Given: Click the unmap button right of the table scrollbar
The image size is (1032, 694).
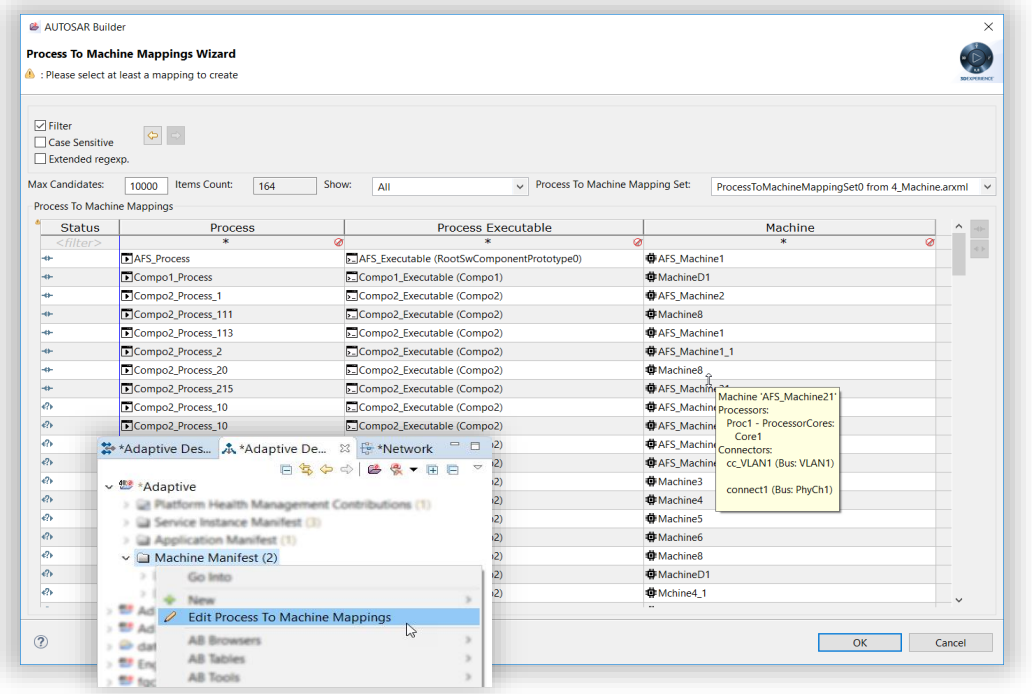Looking at the screenshot, I should (979, 249).
